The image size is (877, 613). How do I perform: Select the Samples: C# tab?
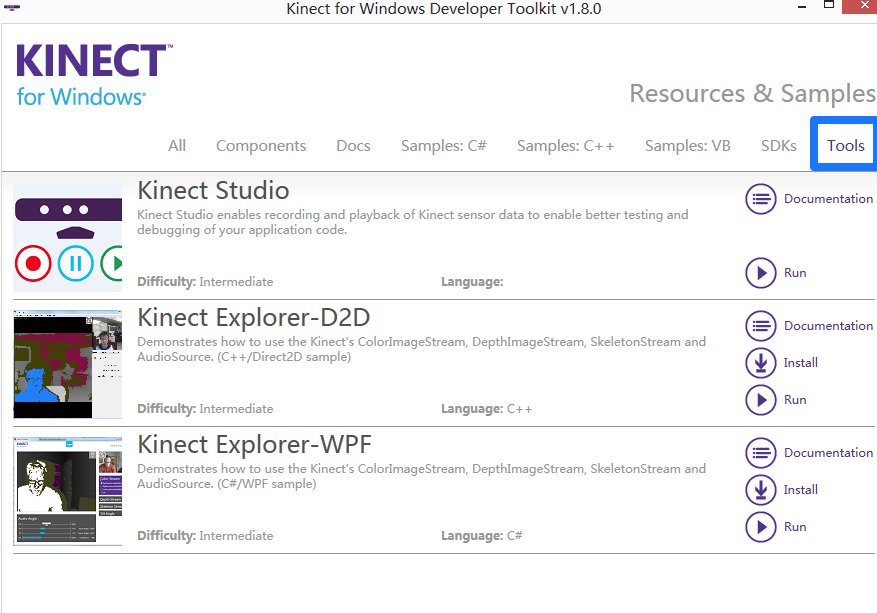444,146
